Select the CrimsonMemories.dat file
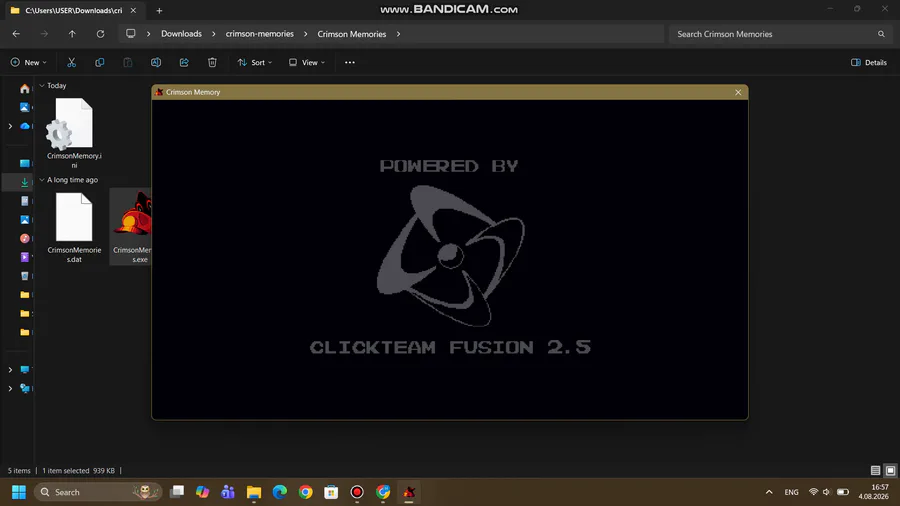The image size is (900, 506). pos(74,227)
